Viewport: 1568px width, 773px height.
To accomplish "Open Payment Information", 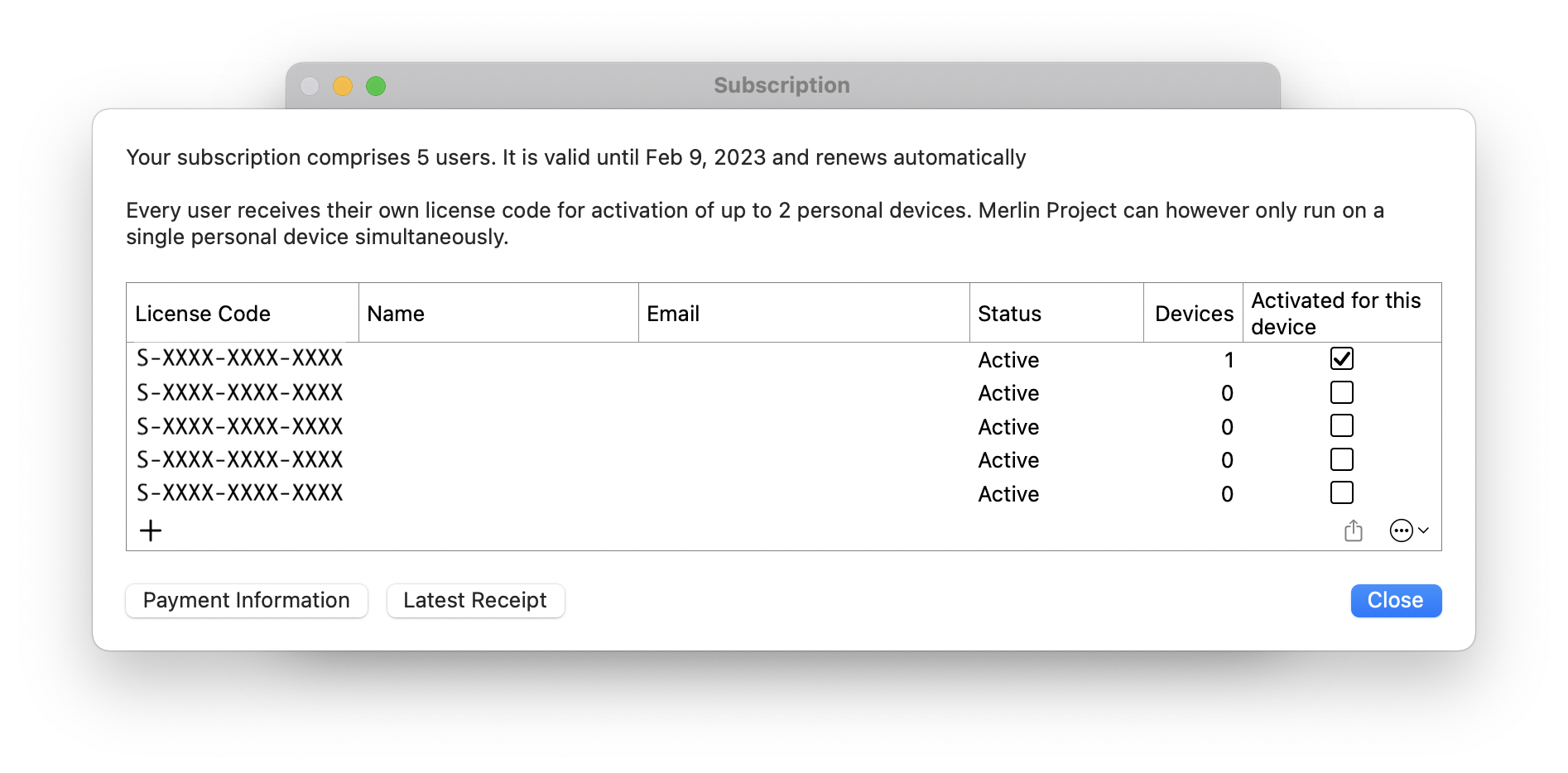I will click(246, 600).
